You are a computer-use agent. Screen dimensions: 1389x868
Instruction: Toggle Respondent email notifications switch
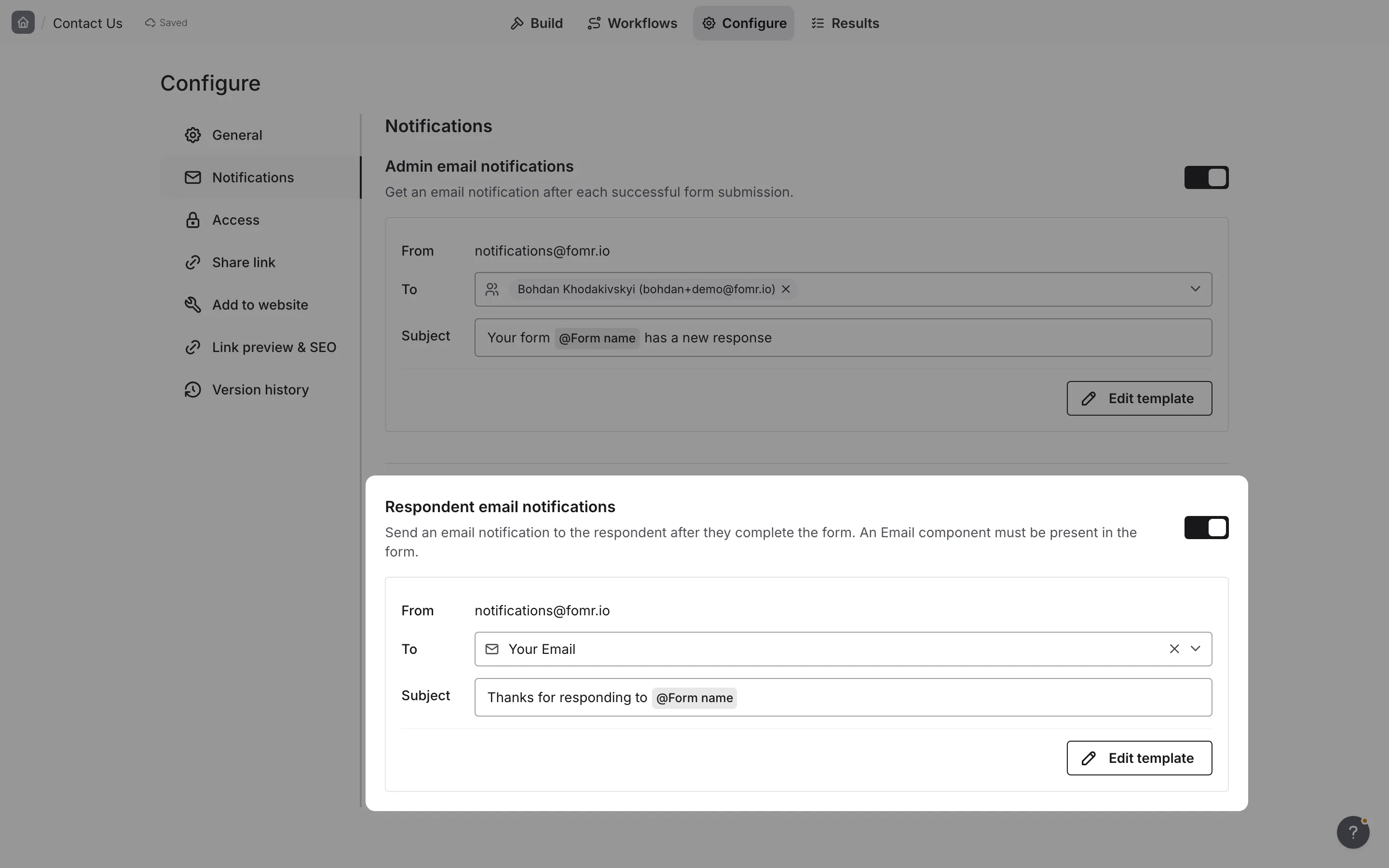tap(1207, 528)
